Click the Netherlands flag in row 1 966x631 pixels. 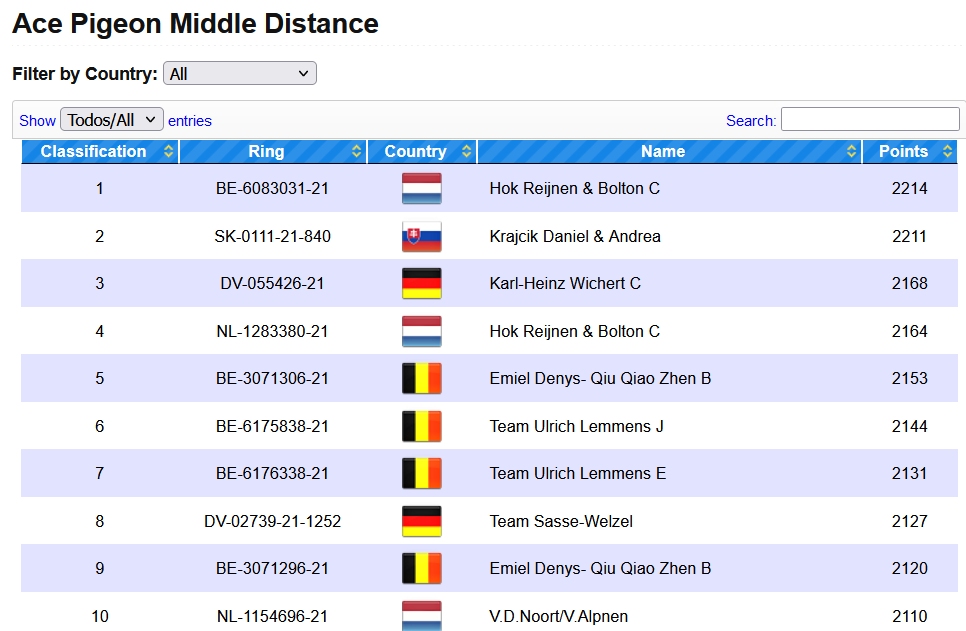[x=421, y=188]
